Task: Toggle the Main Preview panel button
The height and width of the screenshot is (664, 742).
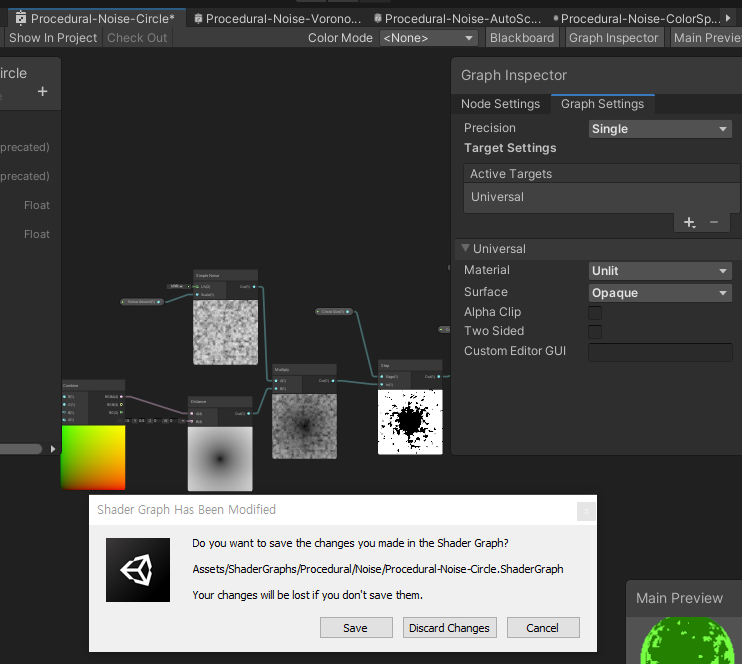Action: pos(706,38)
